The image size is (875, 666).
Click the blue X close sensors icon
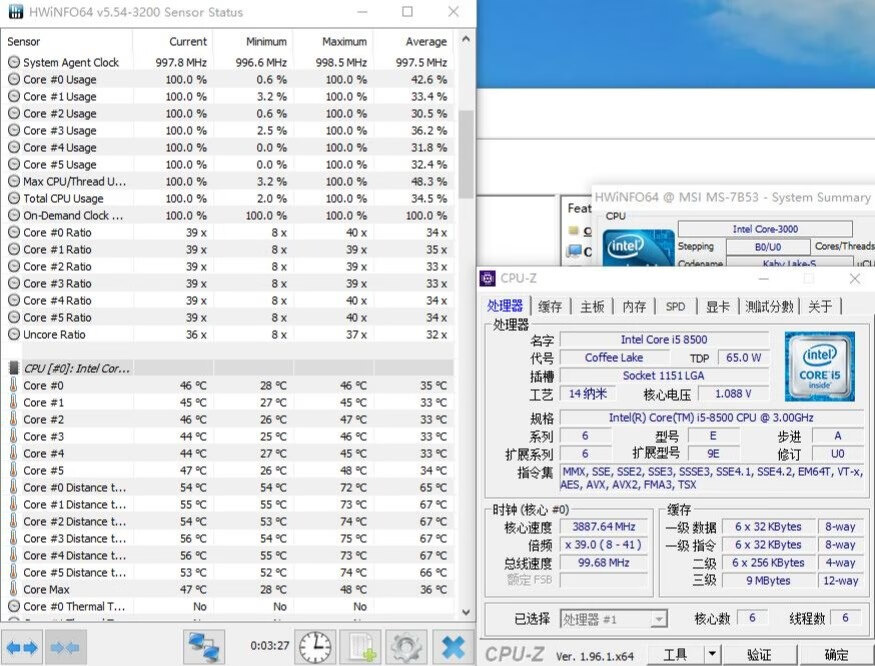click(x=452, y=647)
